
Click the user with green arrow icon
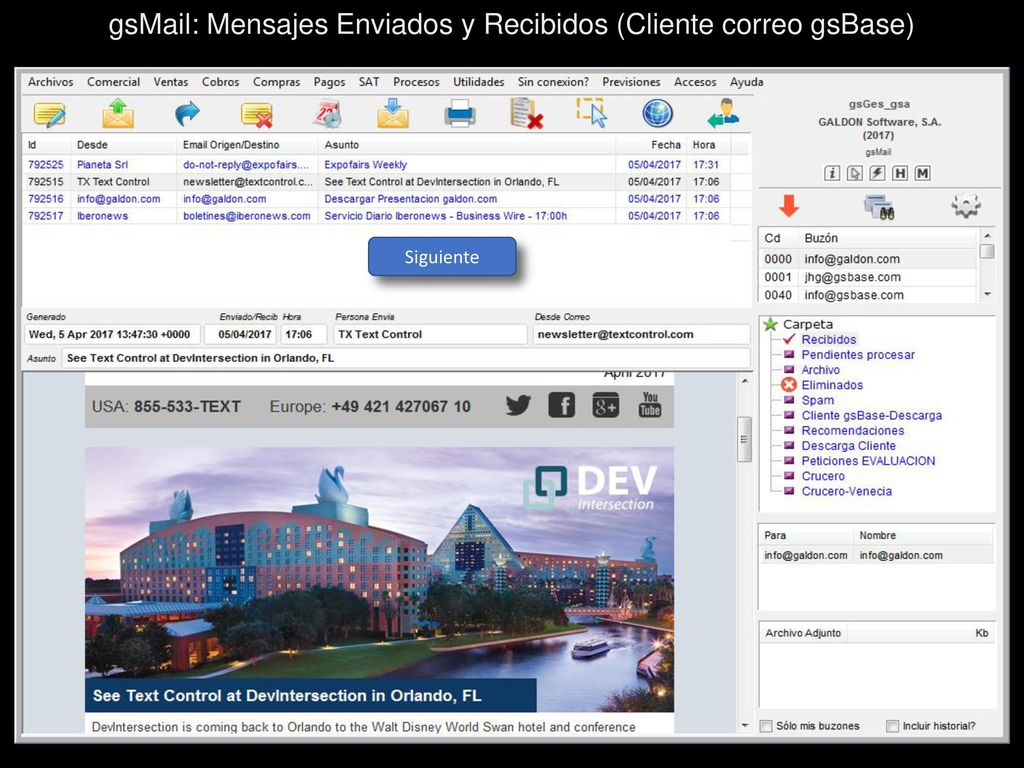[x=724, y=113]
